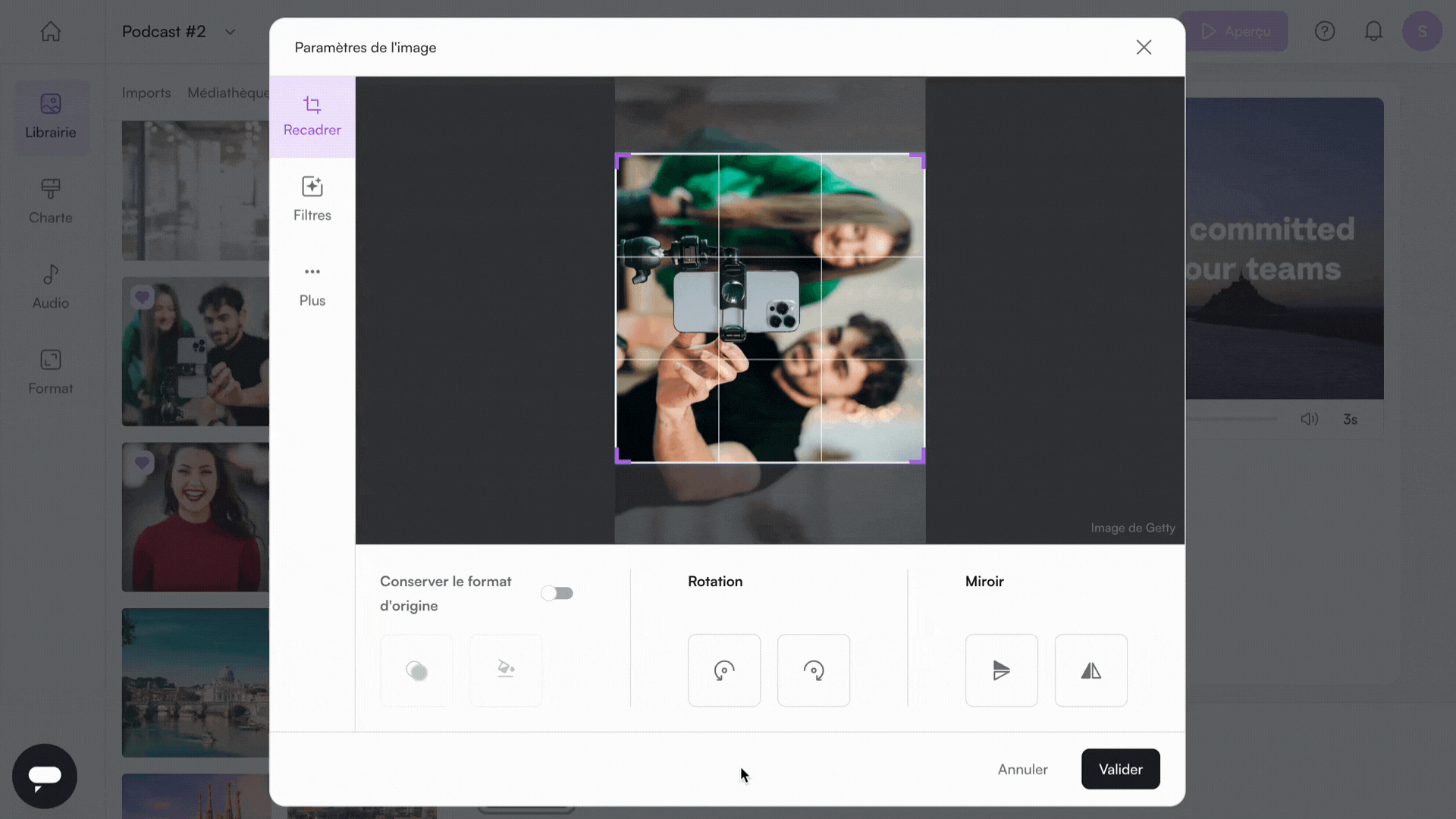Image resolution: width=1456 pixels, height=819 pixels.
Task: Select the Recadrer crop tab
Action: (x=312, y=117)
